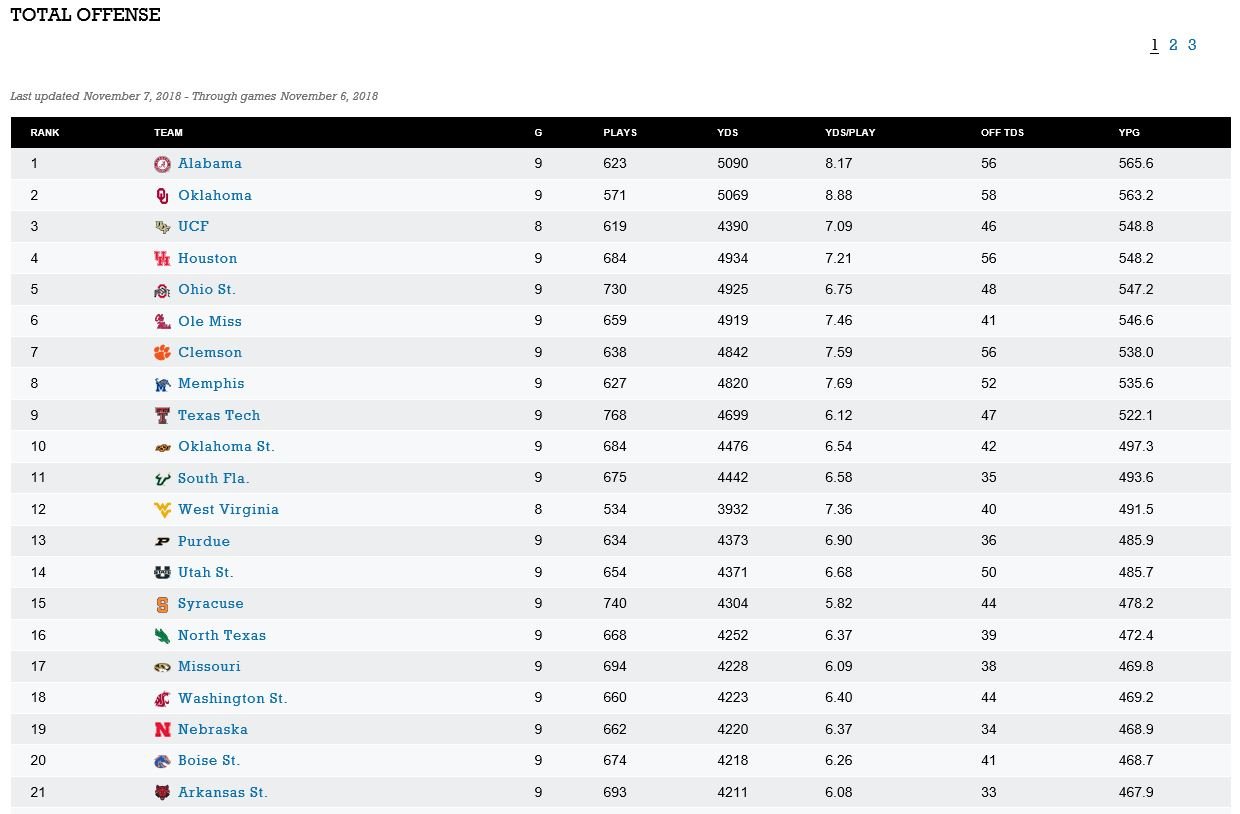Click the Last updated November 7 note
This screenshot has height=814, width=1240.
194,97
